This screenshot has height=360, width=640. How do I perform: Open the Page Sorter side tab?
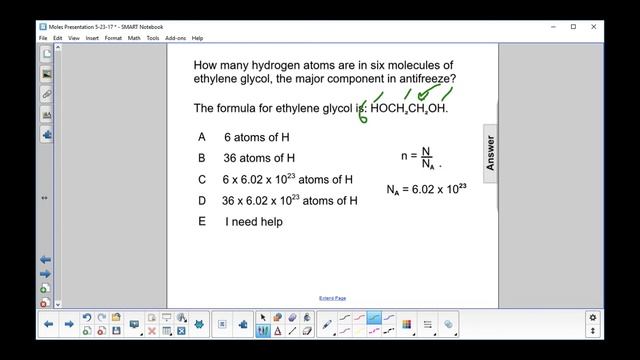47,54
